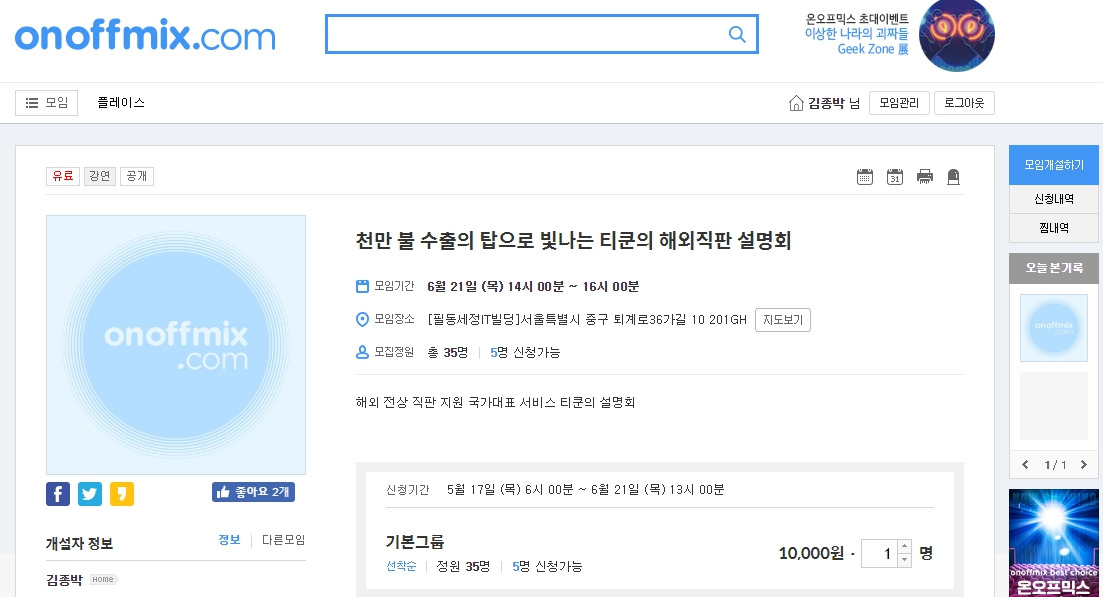Screen dimensions: 1103x597
Task: Share the event on Twitter
Action: point(90,494)
